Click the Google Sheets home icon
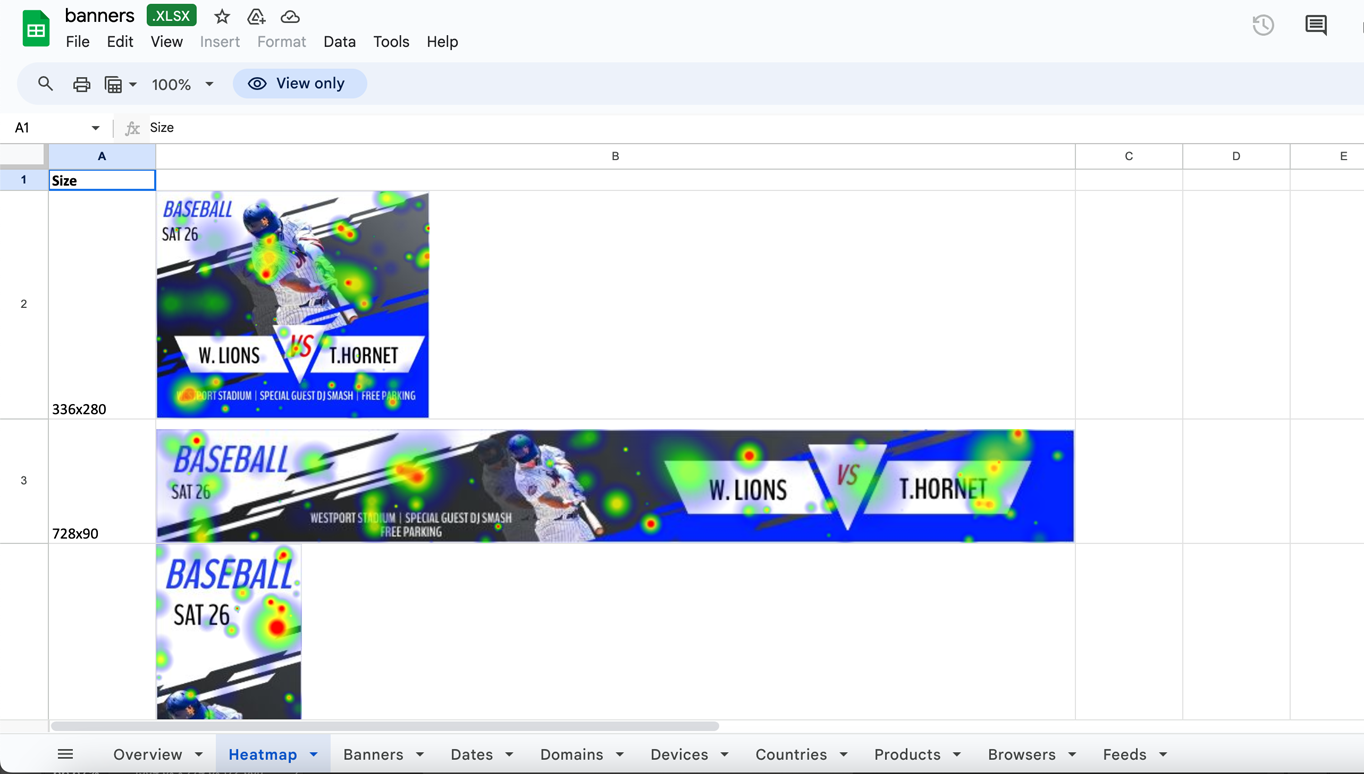 tap(36, 29)
